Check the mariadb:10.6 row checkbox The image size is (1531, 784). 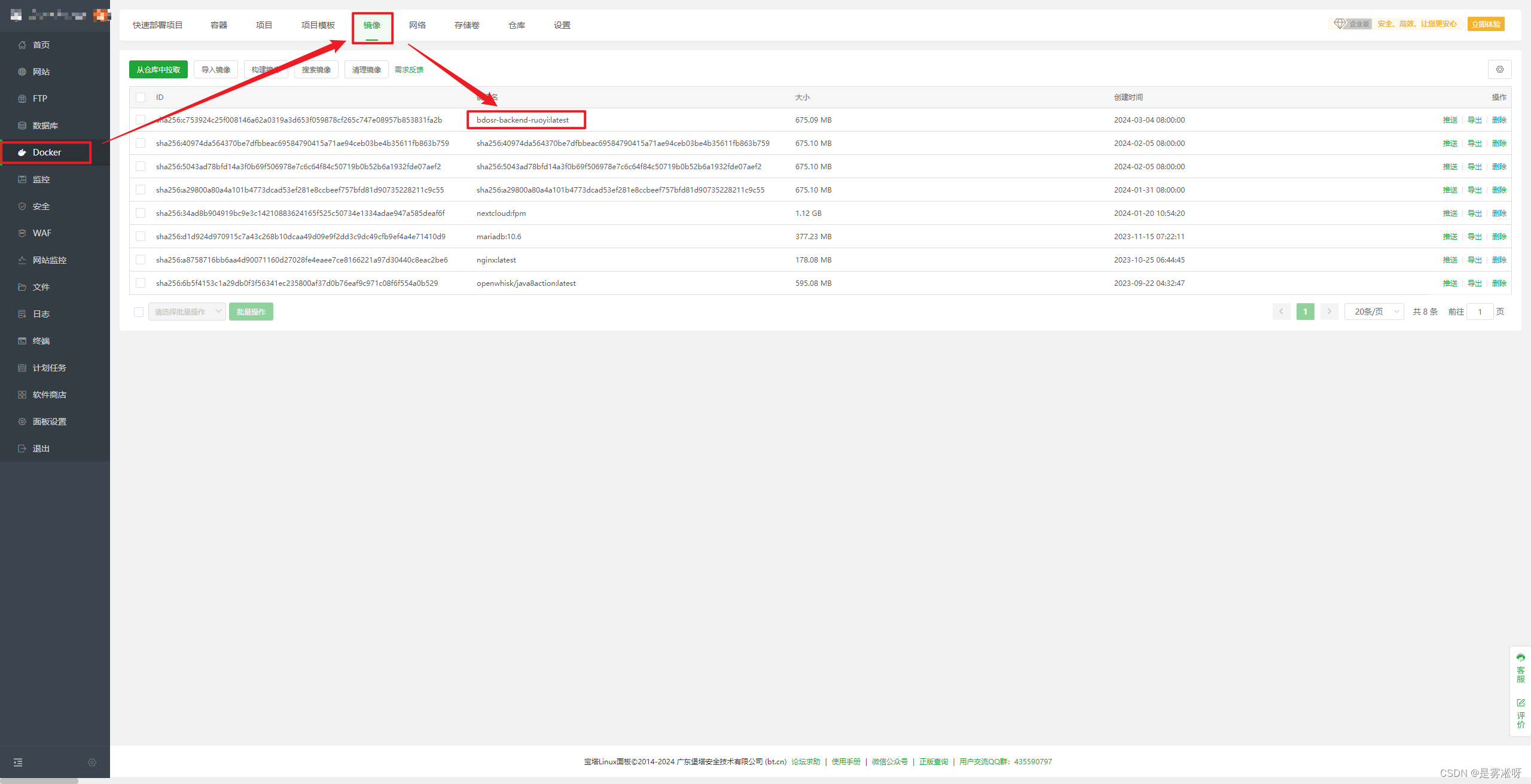pyautogui.click(x=141, y=237)
